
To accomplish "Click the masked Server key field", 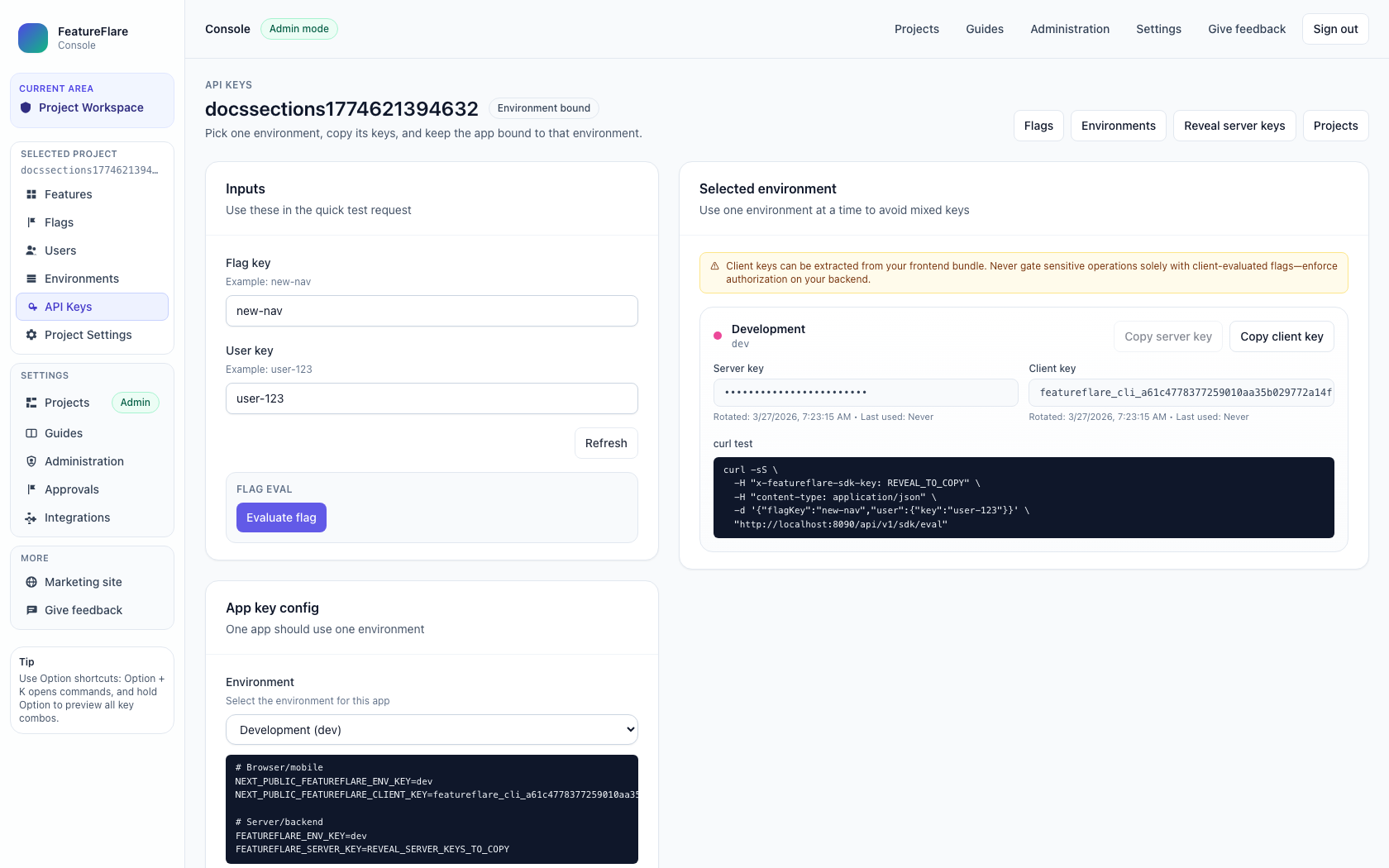I will [866, 393].
